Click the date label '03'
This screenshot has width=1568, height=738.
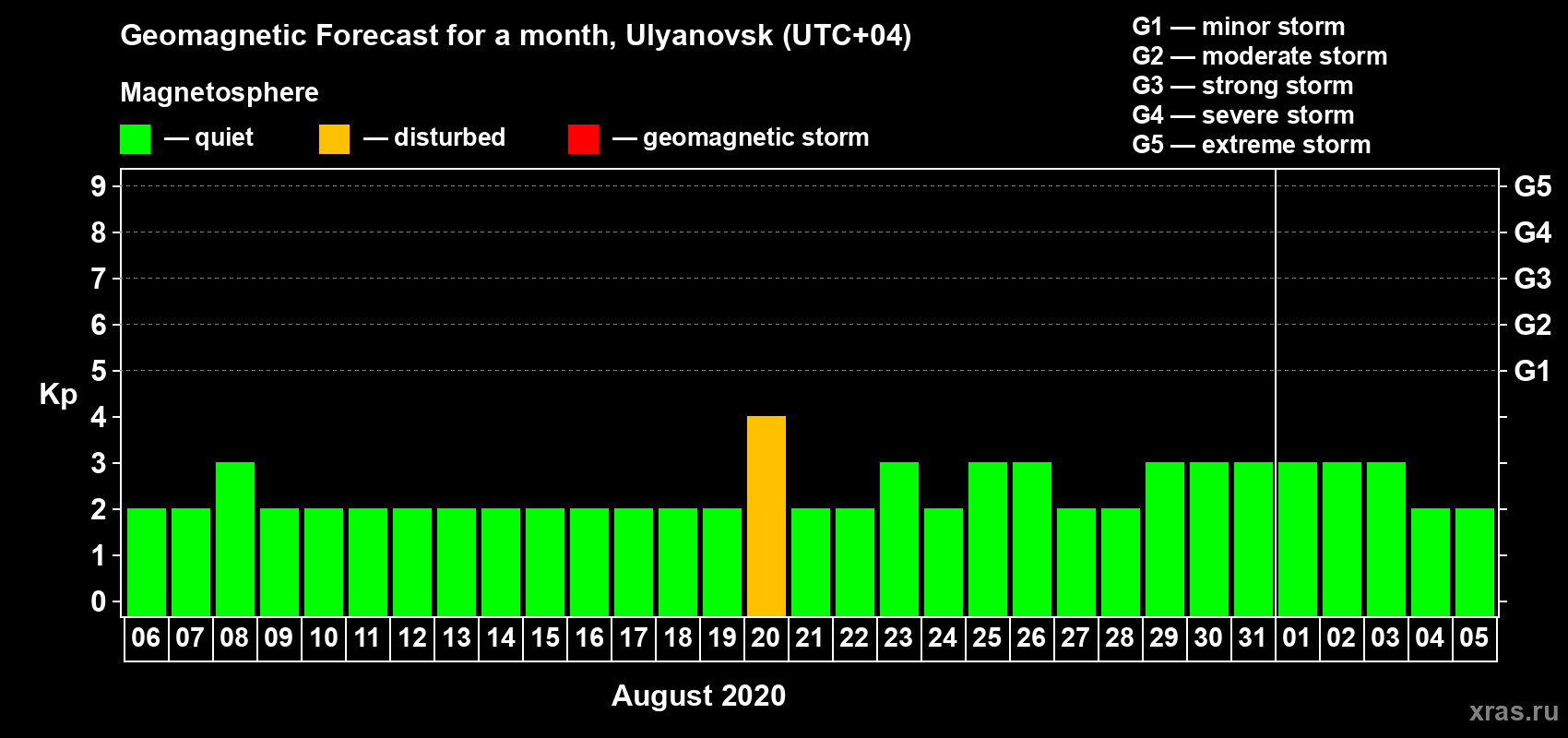coord(1385,637)
